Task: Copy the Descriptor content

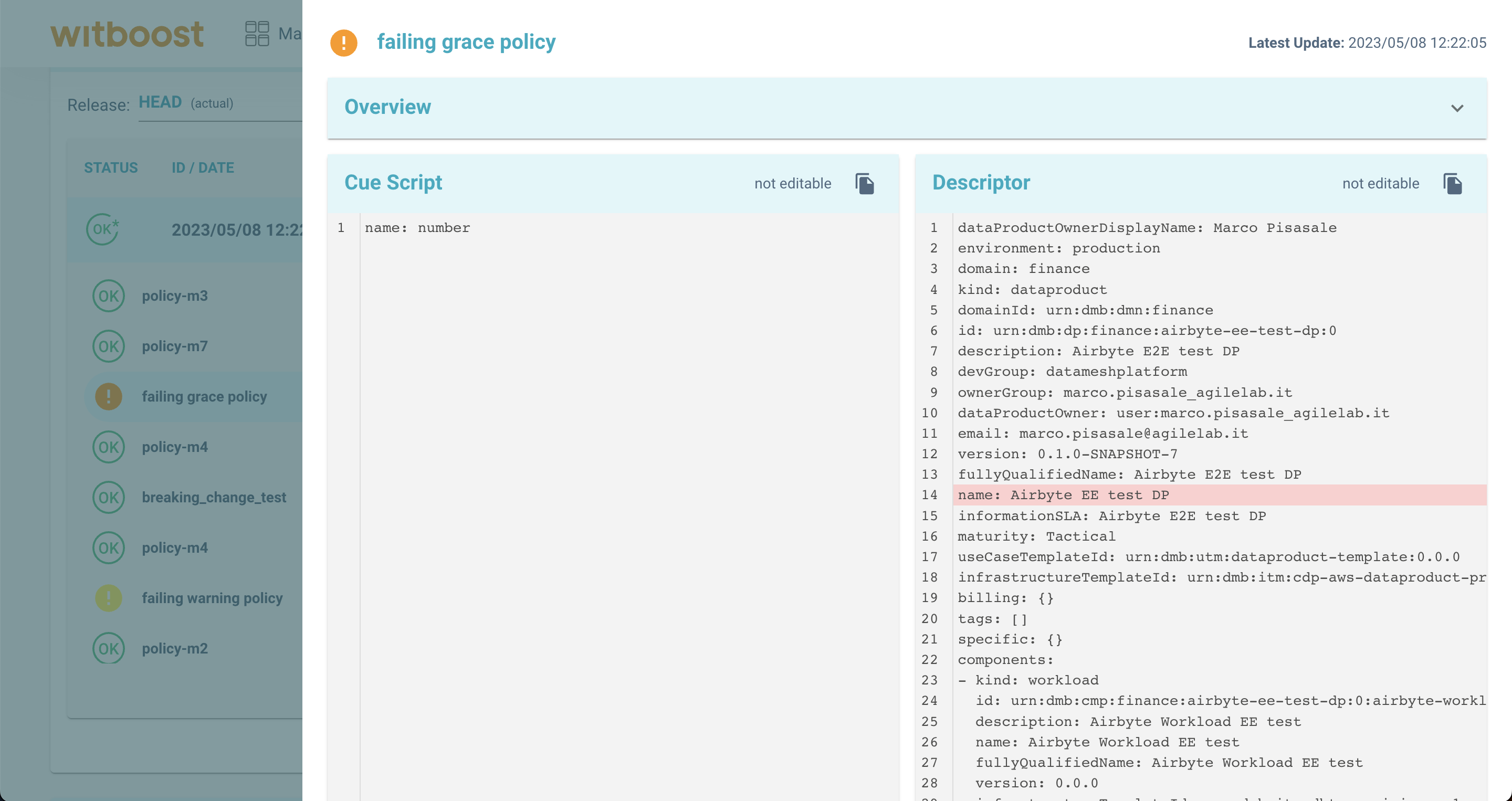Action: 1452,184
